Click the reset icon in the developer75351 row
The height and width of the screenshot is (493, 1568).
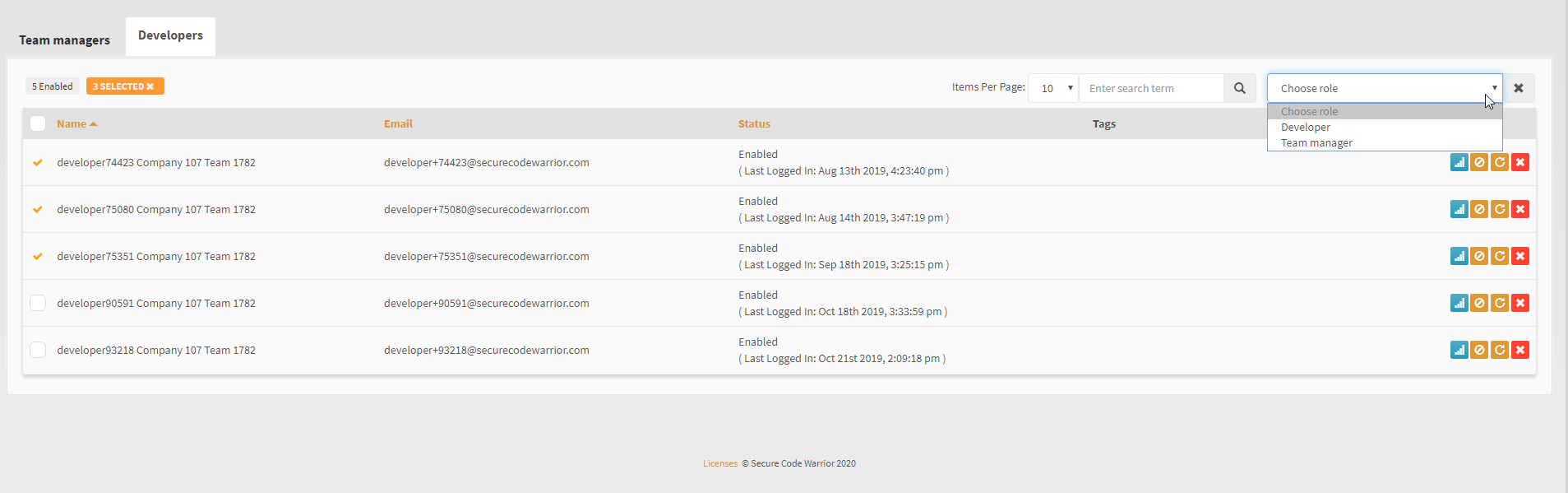(1500, 256)
